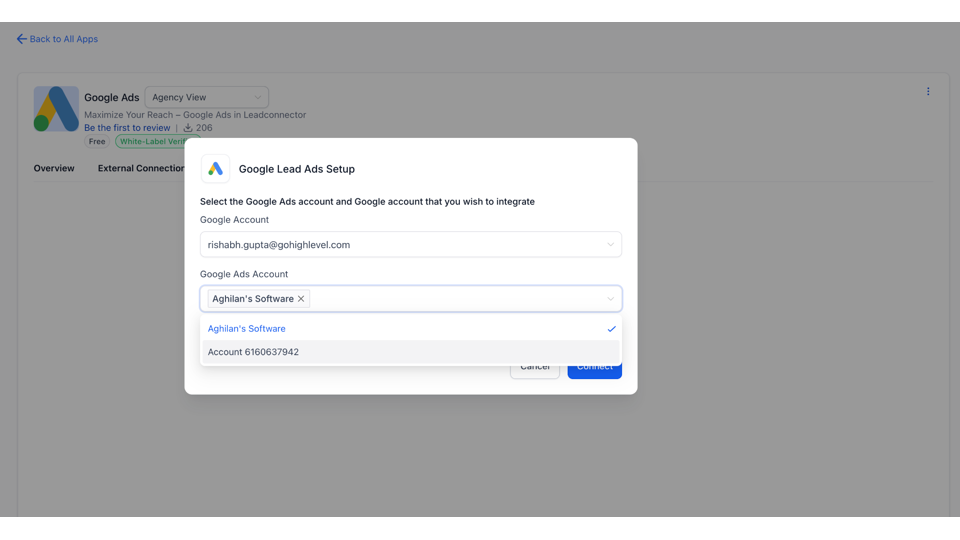The height and width of the screenshot is (540, 960).
Task: Remove the Aghilan's Software tag
Action: pos(301,299)
